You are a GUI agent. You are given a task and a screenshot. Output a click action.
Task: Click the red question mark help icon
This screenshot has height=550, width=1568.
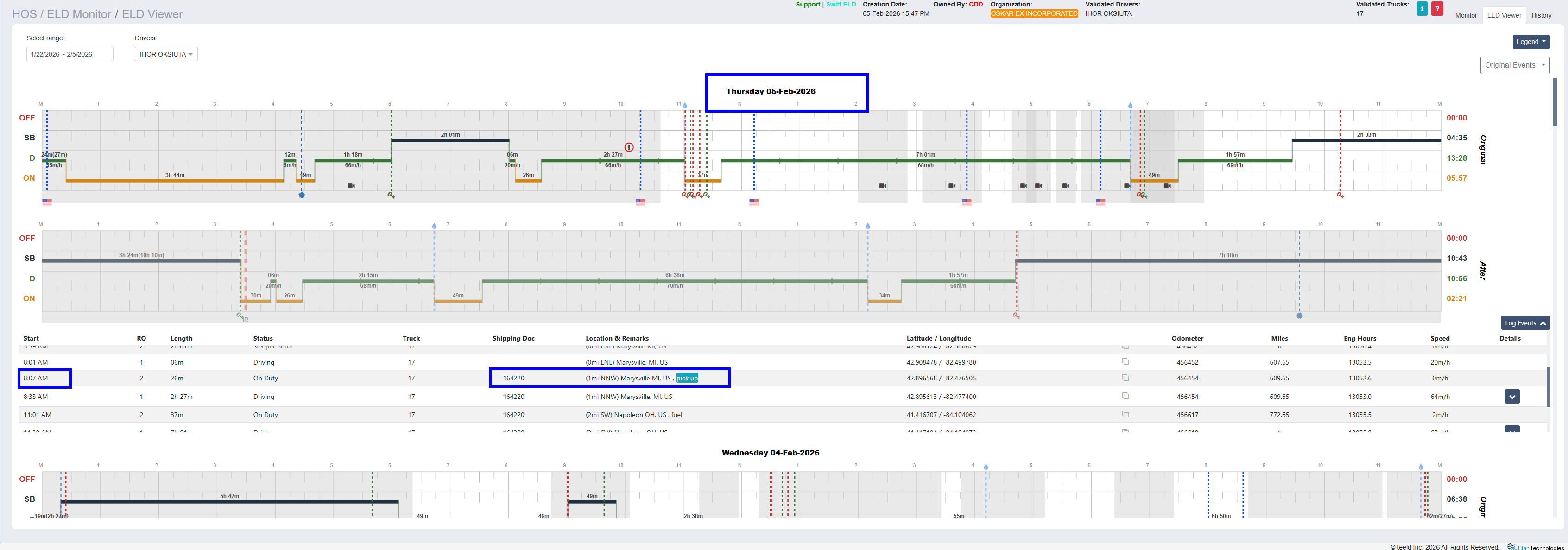coord(1437,8)
